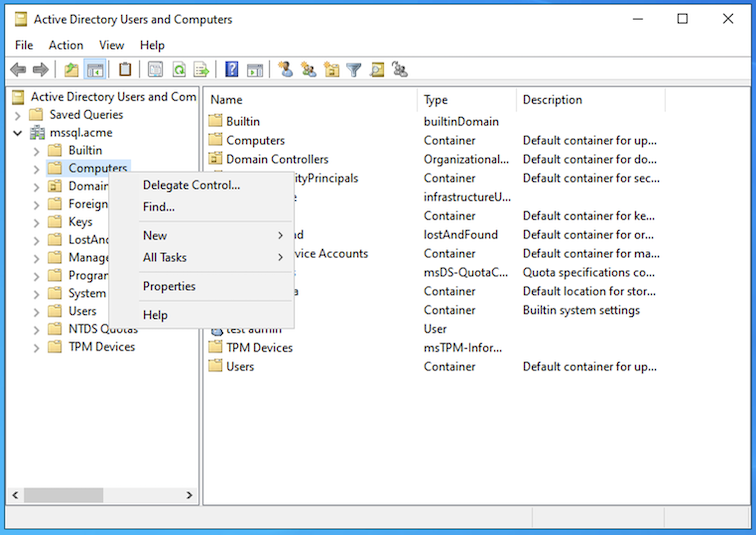Image resolution: width=756 pixels, height=535 pixels.
Task: Select the Users container in tree
Action: [x=82, y=311]
